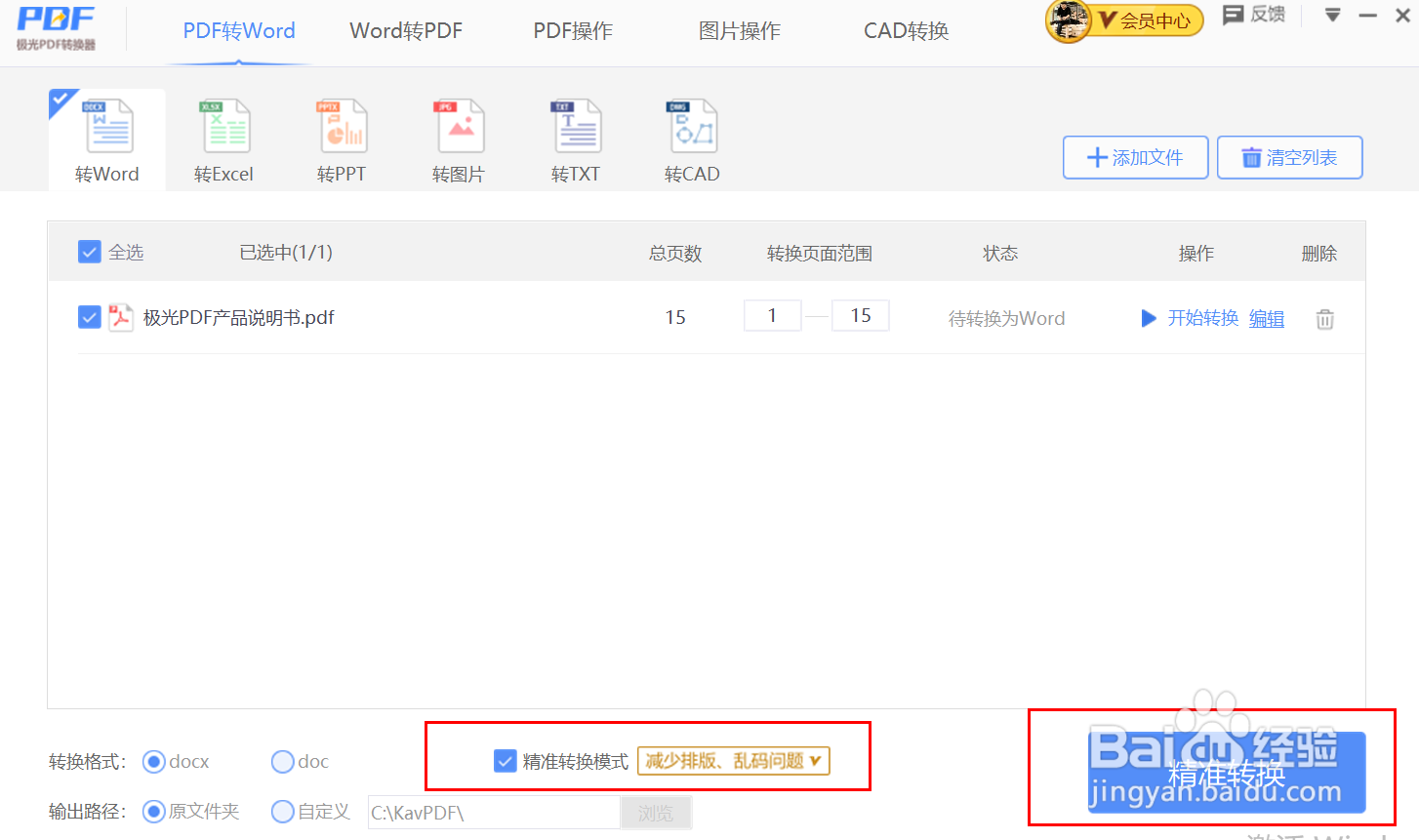Toggle the 全选 select-all checkbox
The image size is (1419, 840).
point(87,251)
